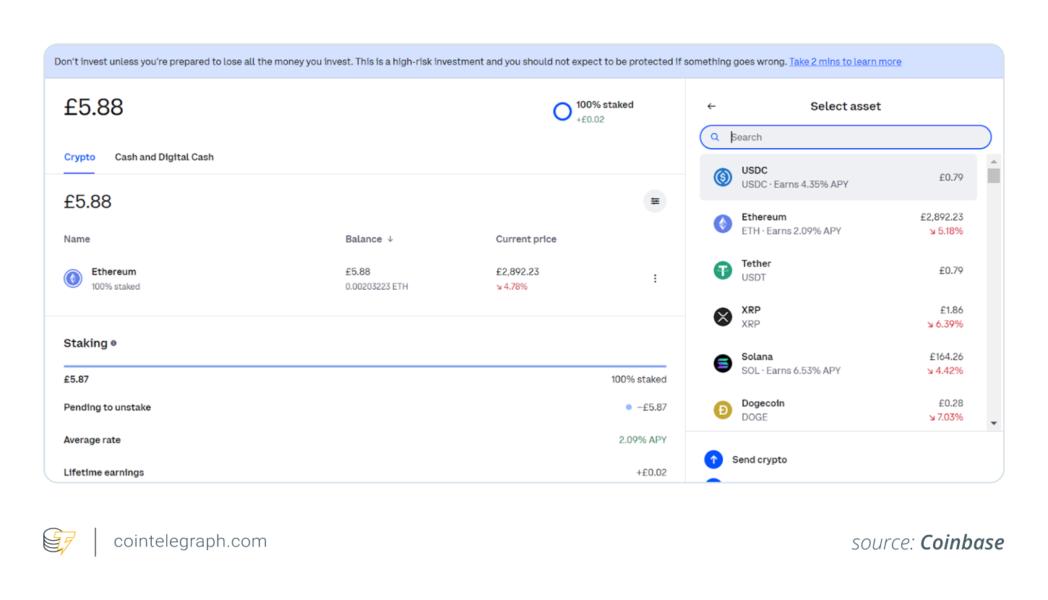Click the Send crypto option
The image size is (1048, 600).
tap(759, 460)
